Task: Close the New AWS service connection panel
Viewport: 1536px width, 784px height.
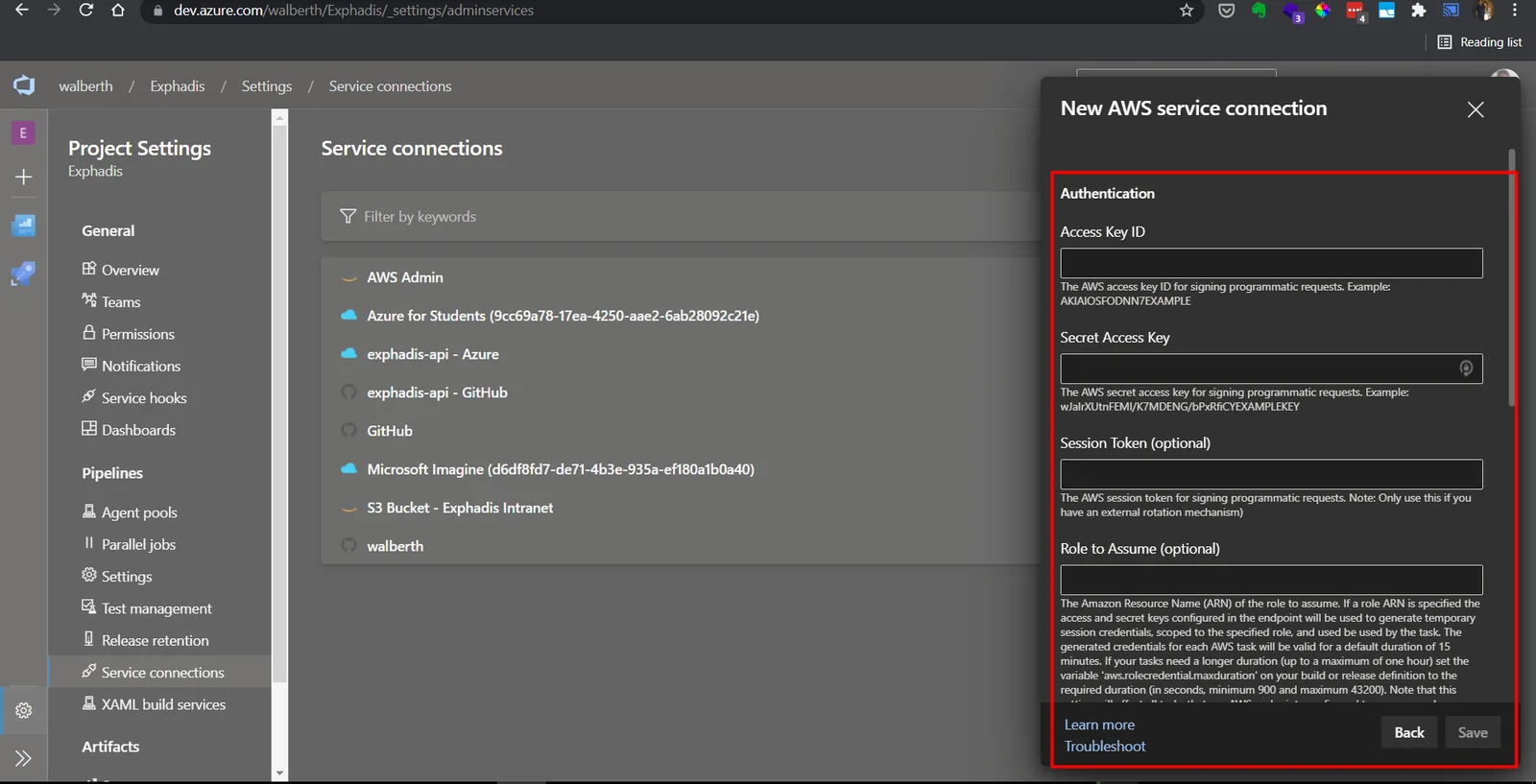Action: click(x=1476, y=109)
